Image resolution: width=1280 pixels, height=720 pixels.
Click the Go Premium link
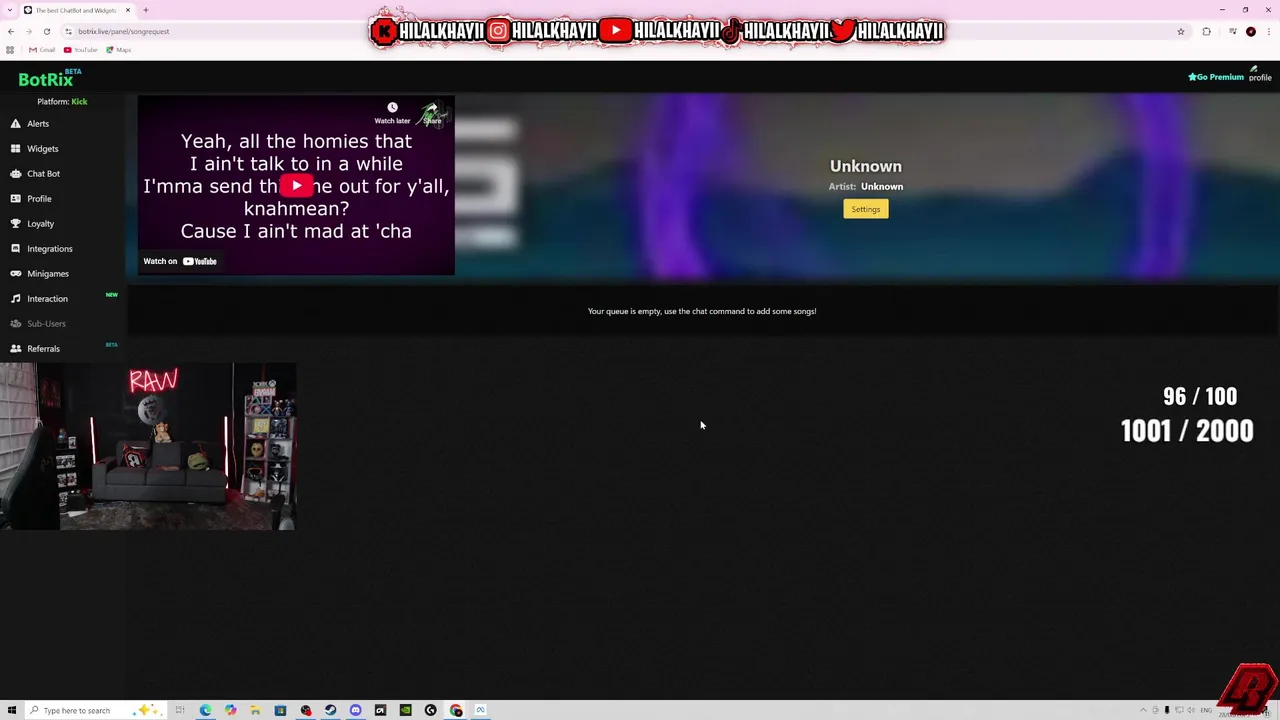click(1216, 77)
